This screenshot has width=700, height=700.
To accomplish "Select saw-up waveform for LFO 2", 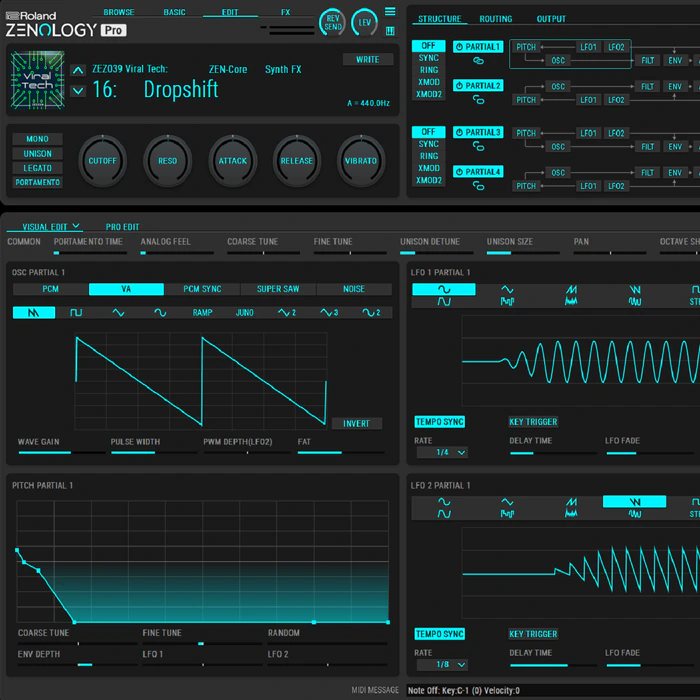I will click(x=571, y=502).
